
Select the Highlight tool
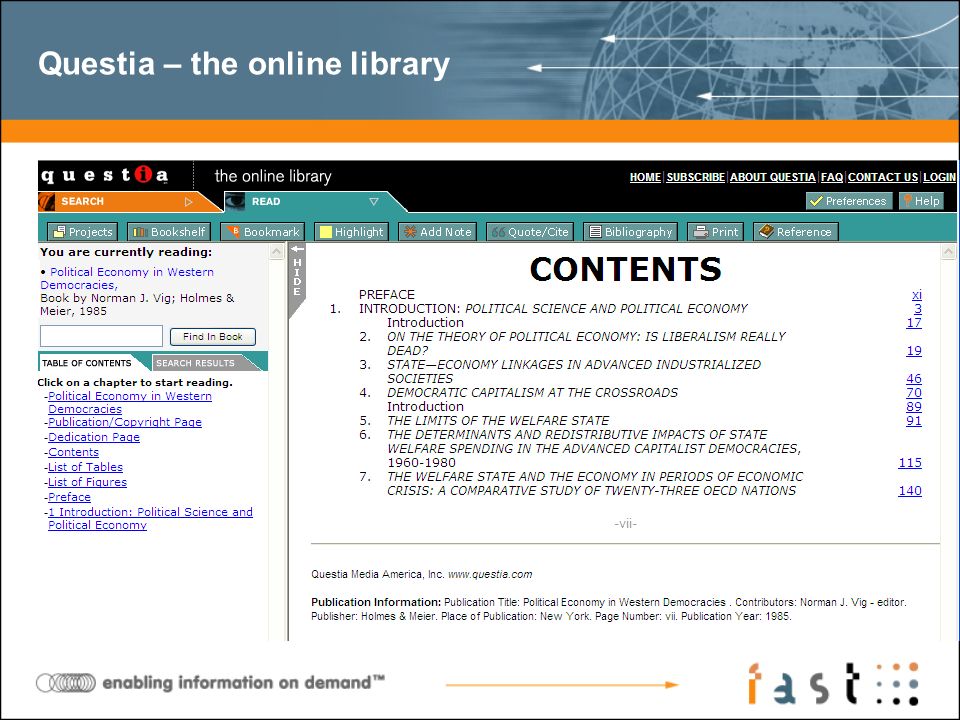351,232
